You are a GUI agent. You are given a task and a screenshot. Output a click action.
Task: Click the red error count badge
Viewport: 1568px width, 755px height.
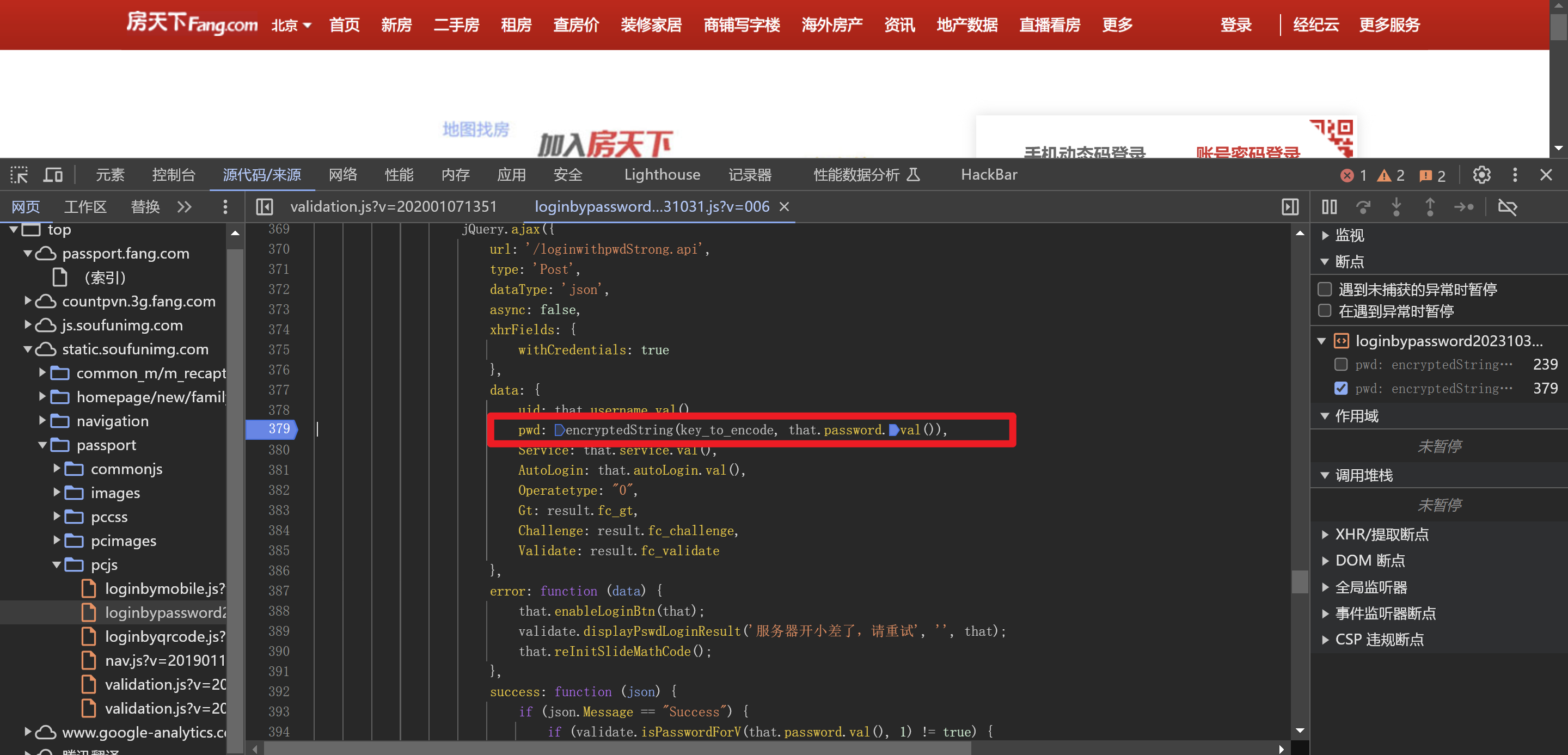click(1353, 175)
